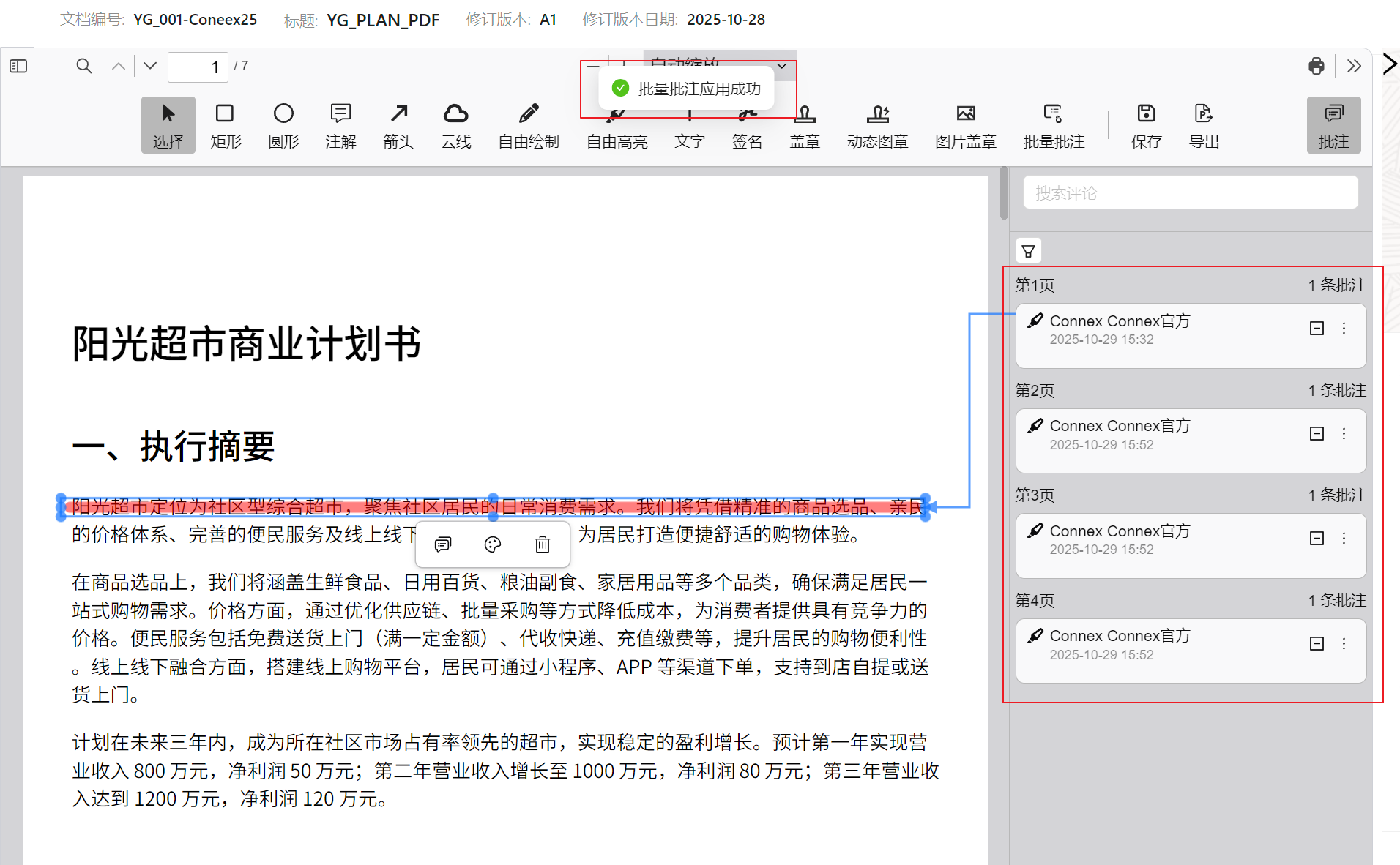
Task: Open the 盖章 stamp tool
Action: [x=804, y=124]
